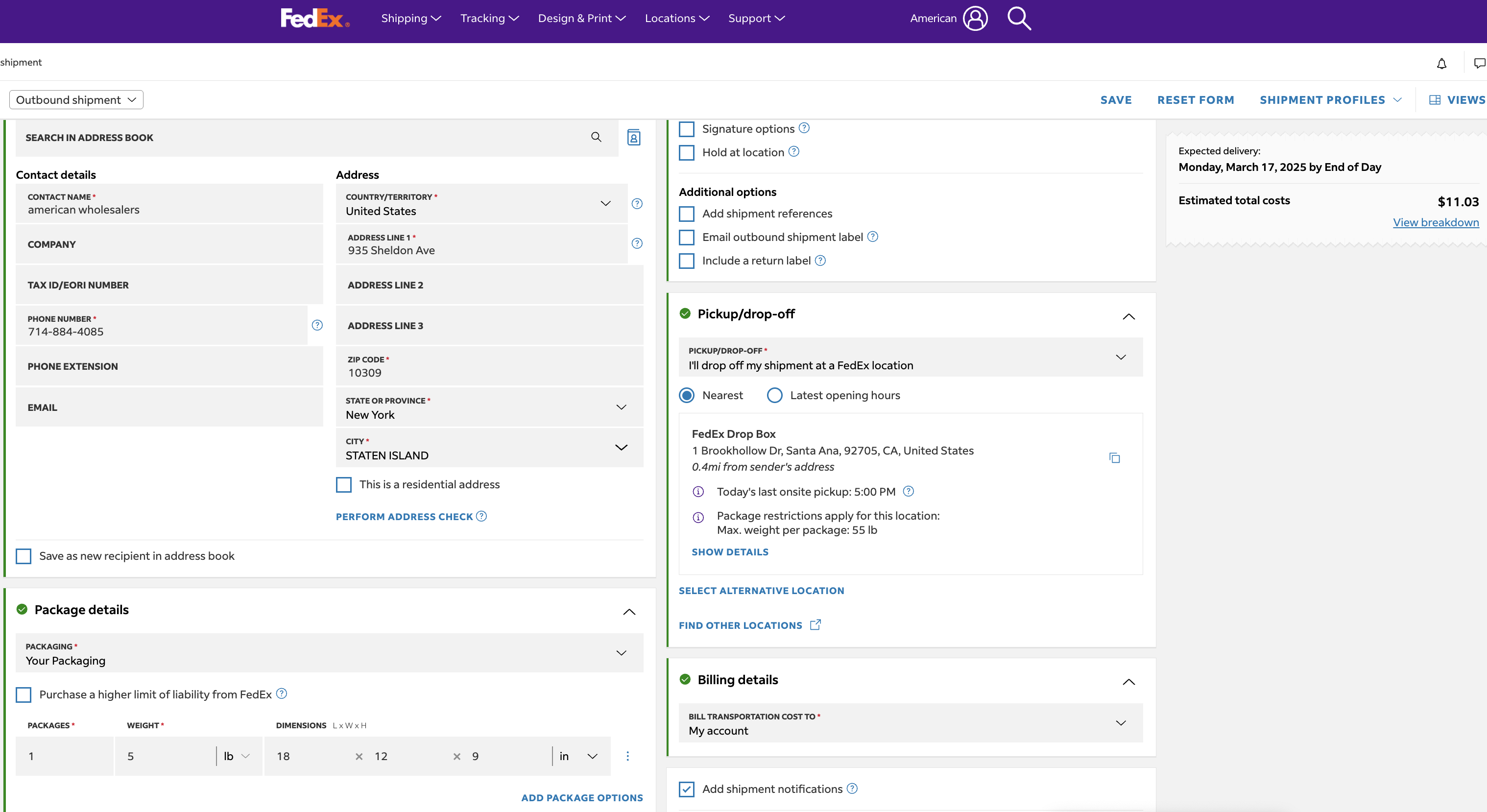Open the Shipment Profiles menu
Viewport: 1487px width, 812px height.
point(1331,100)
